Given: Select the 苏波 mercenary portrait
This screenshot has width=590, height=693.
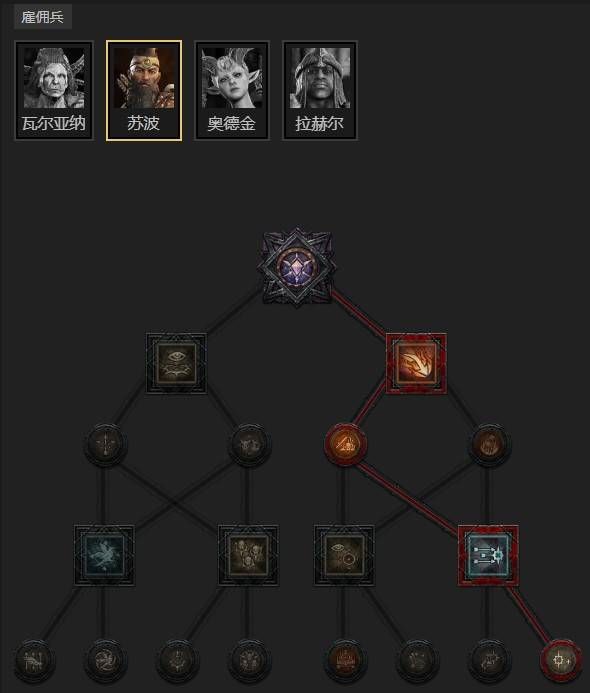Looking at the screenshot, I should click(x=144, y=91).
